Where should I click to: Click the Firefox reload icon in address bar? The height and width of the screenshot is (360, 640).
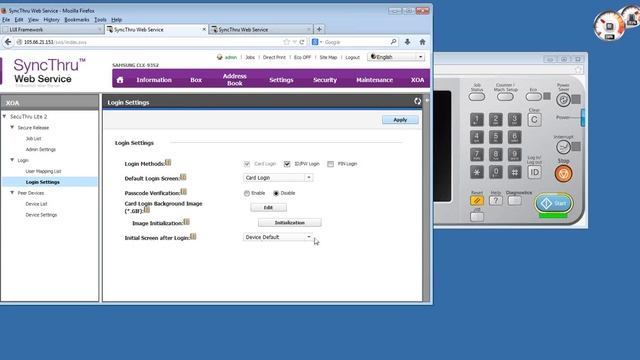click(x=302, y=42)
